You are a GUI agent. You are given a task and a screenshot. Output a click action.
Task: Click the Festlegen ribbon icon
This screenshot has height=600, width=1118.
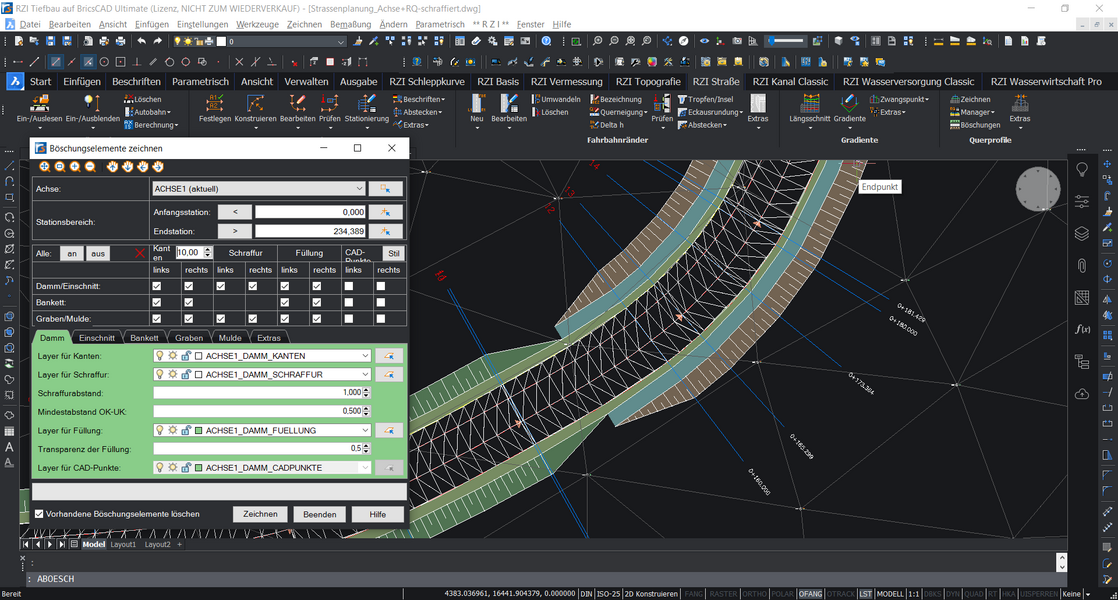click(215, 104)
